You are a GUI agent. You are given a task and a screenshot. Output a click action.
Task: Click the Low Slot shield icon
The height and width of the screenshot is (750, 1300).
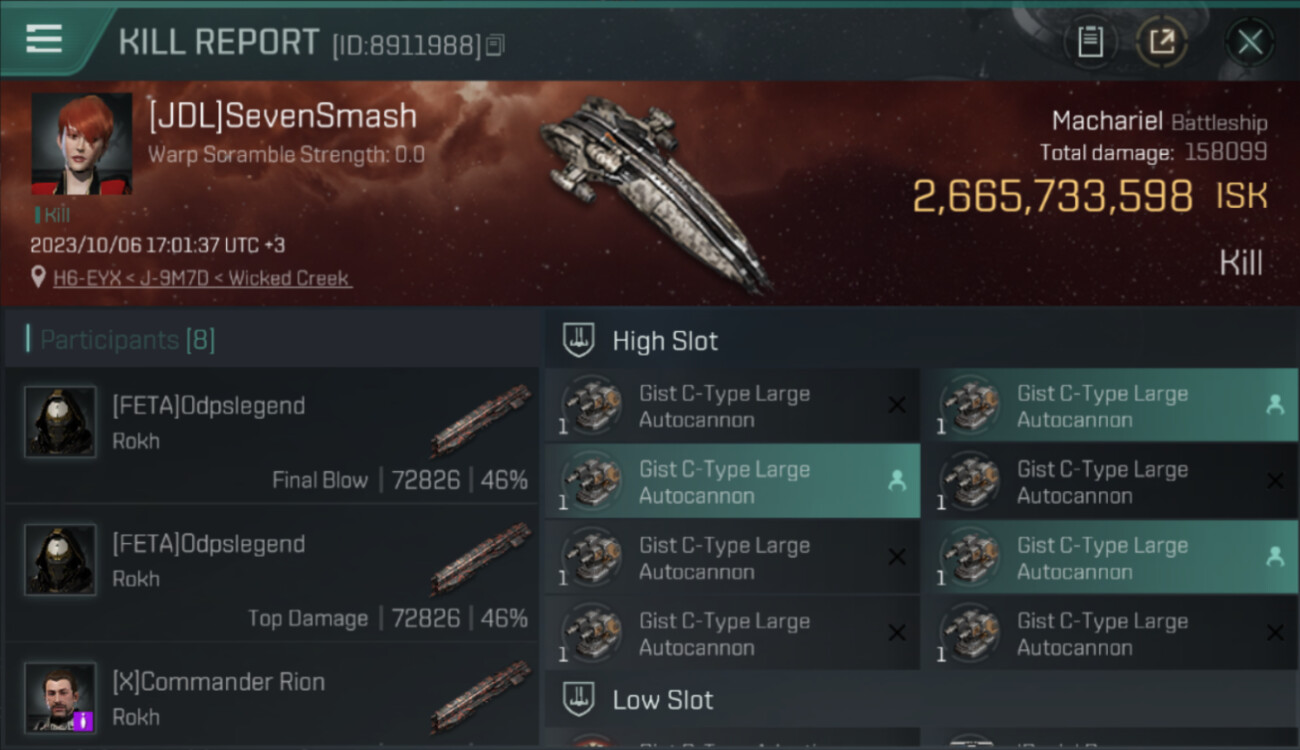(580, 699)
